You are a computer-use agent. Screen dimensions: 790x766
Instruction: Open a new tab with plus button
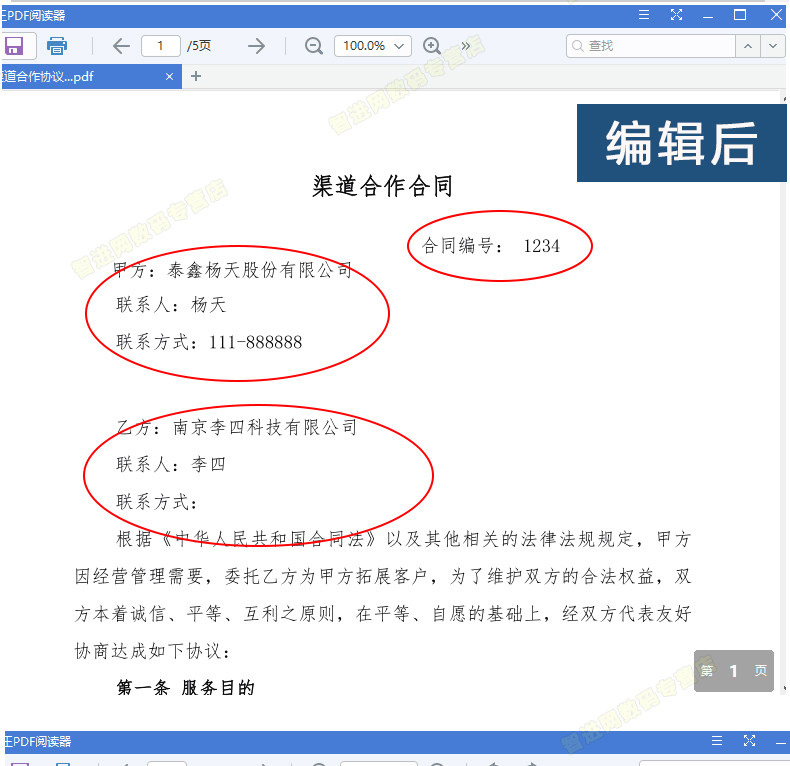(196, 77)
